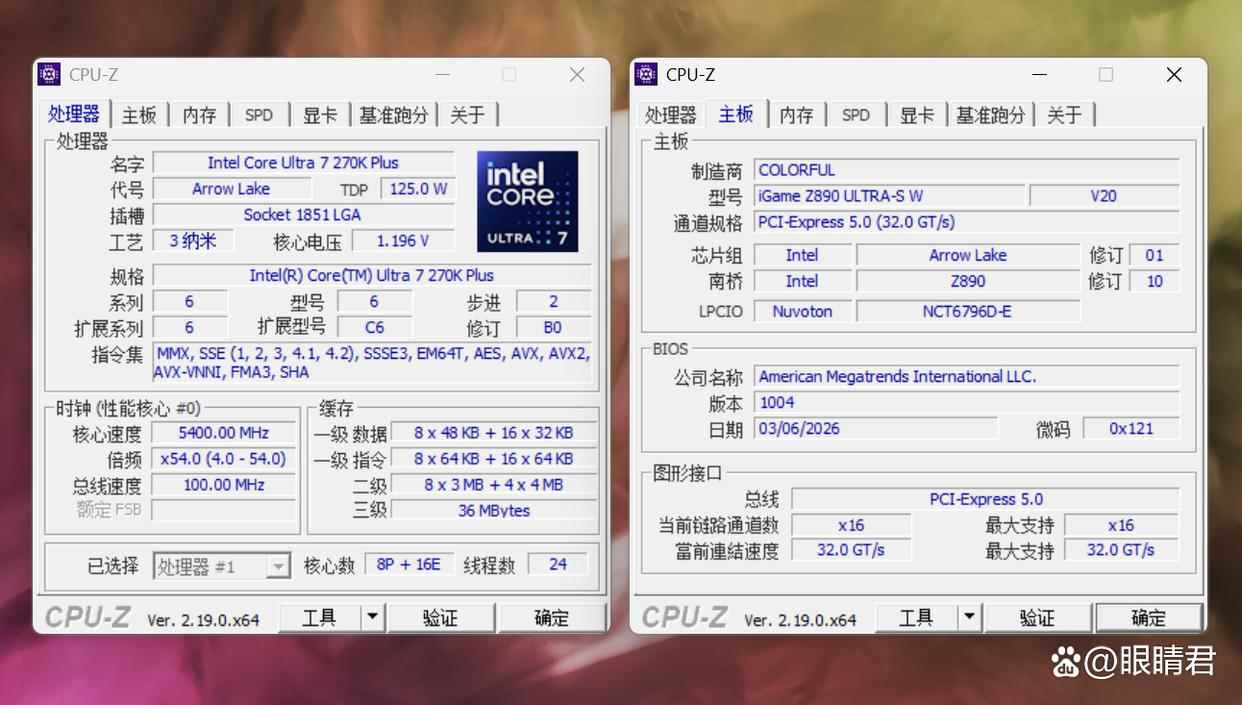Click the 100.00 MHz bus speed value

(x=224, y=485)
